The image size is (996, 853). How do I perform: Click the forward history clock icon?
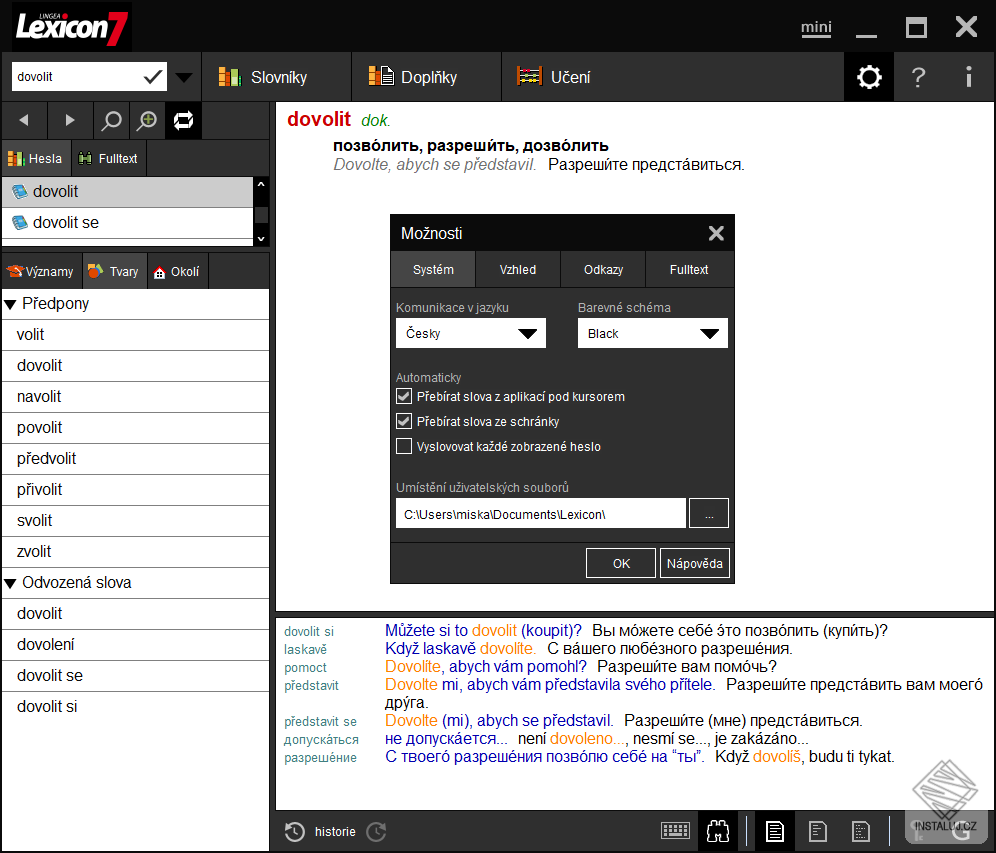coord(377,831)
